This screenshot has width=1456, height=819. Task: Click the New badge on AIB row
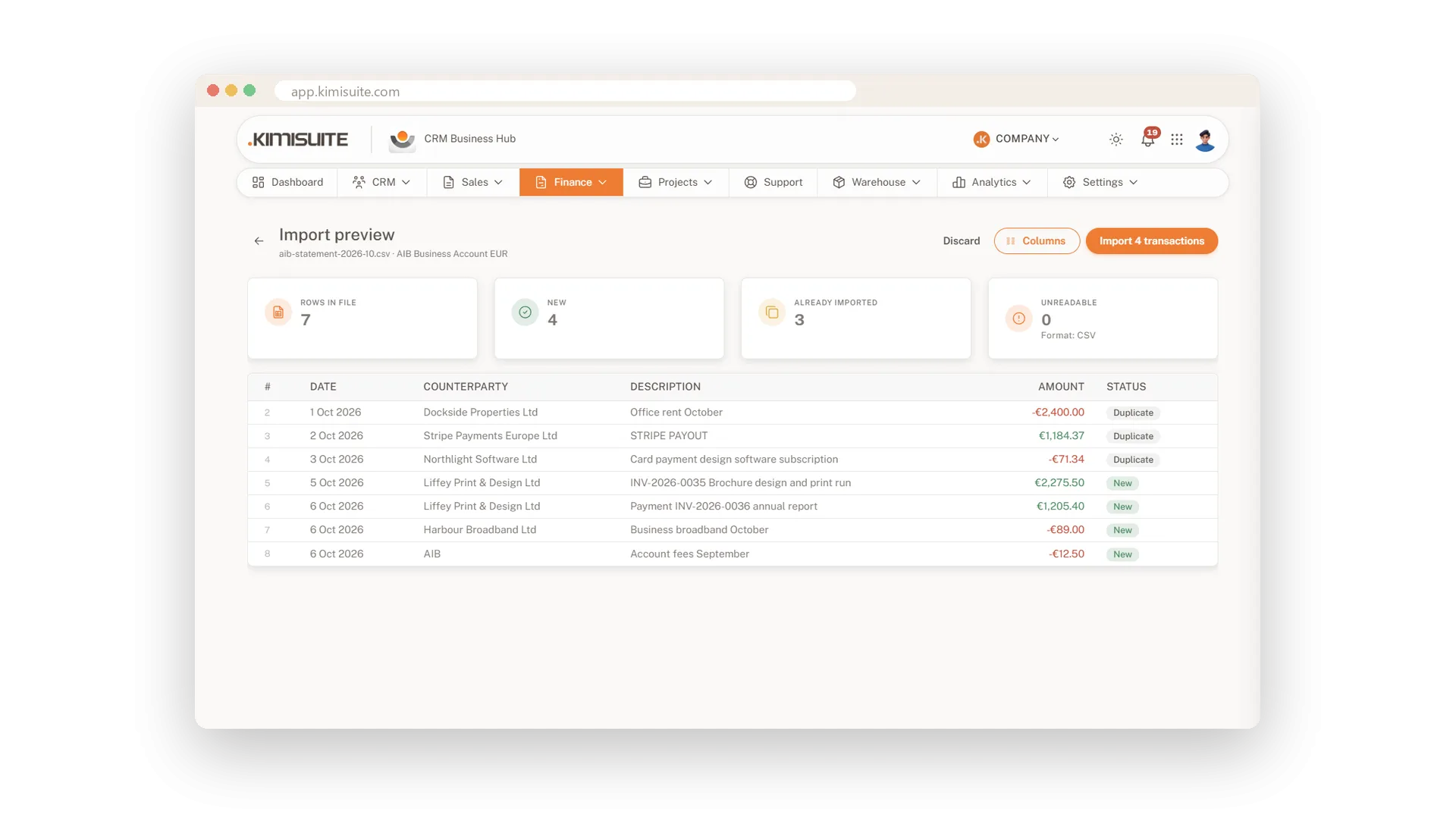point(1122,554)
